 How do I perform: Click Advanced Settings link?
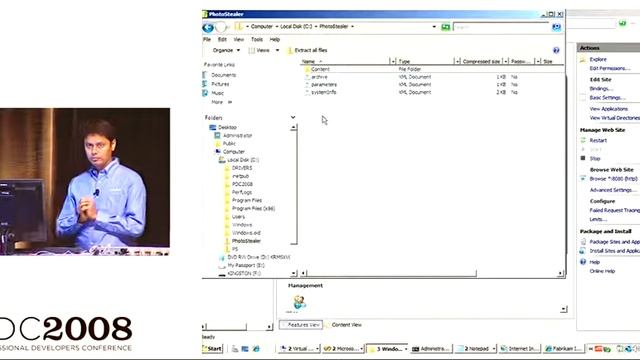click(613, 190)
